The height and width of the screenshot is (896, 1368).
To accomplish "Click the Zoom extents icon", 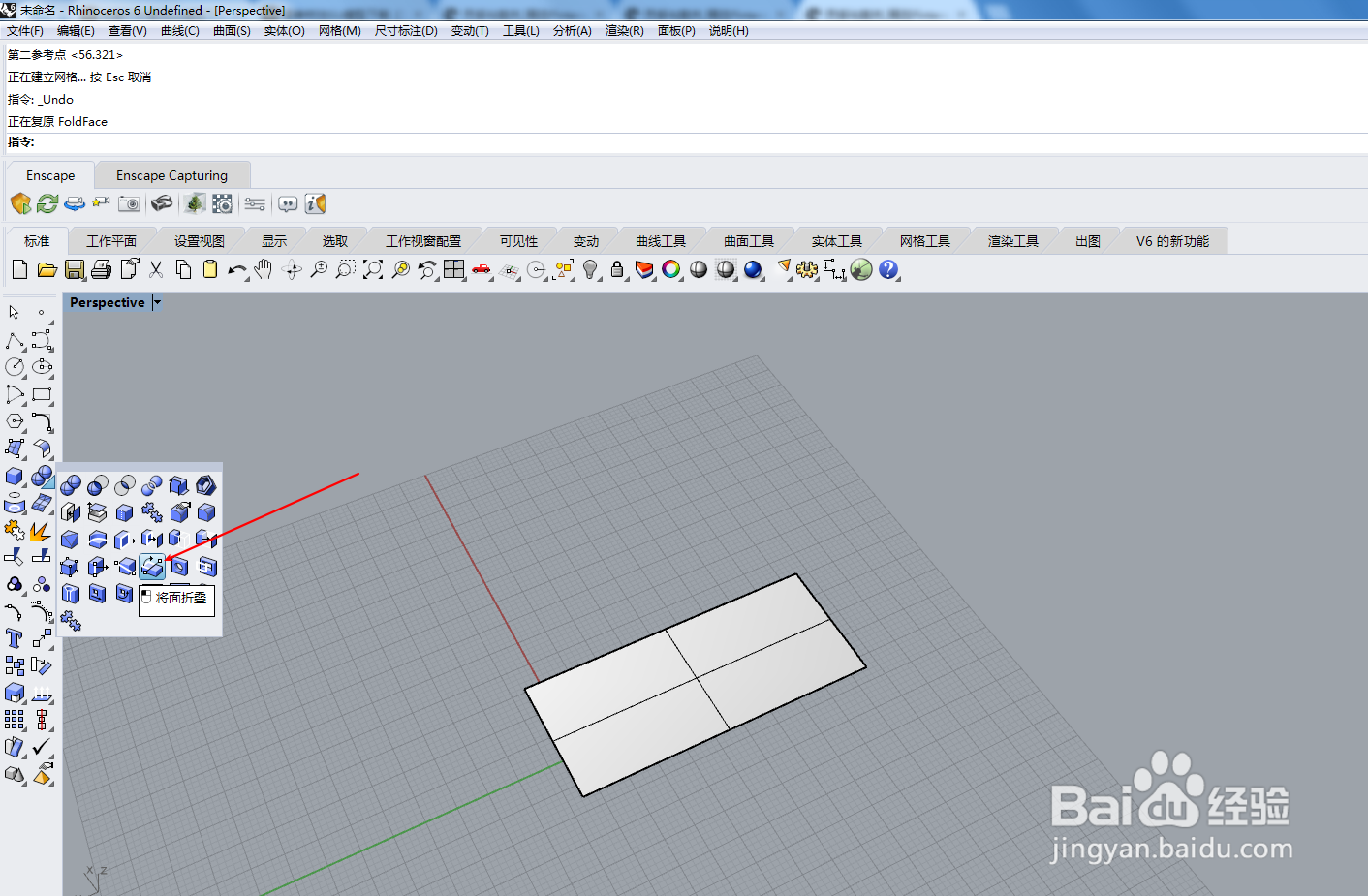I will (x=373, y=269).
